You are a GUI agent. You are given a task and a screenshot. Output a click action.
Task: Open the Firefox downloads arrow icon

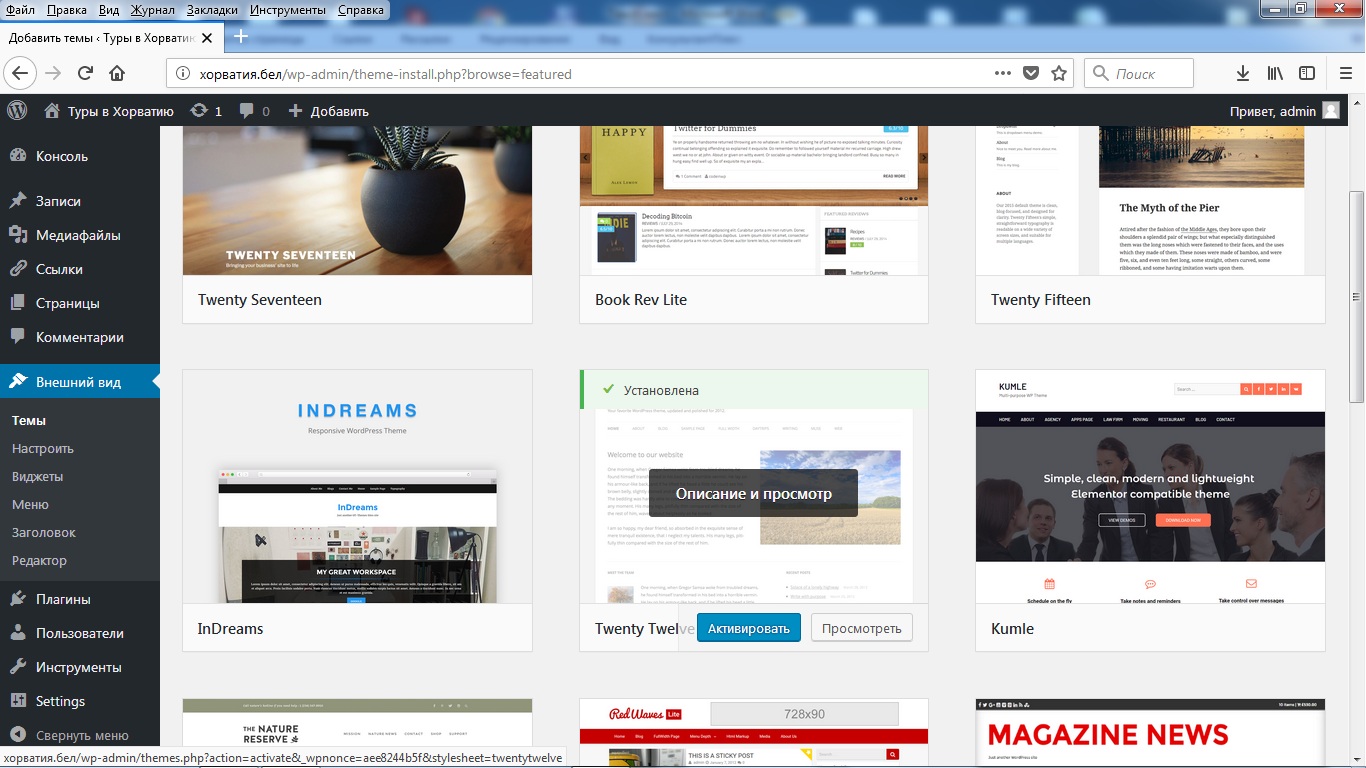(x=1242, y=73)
